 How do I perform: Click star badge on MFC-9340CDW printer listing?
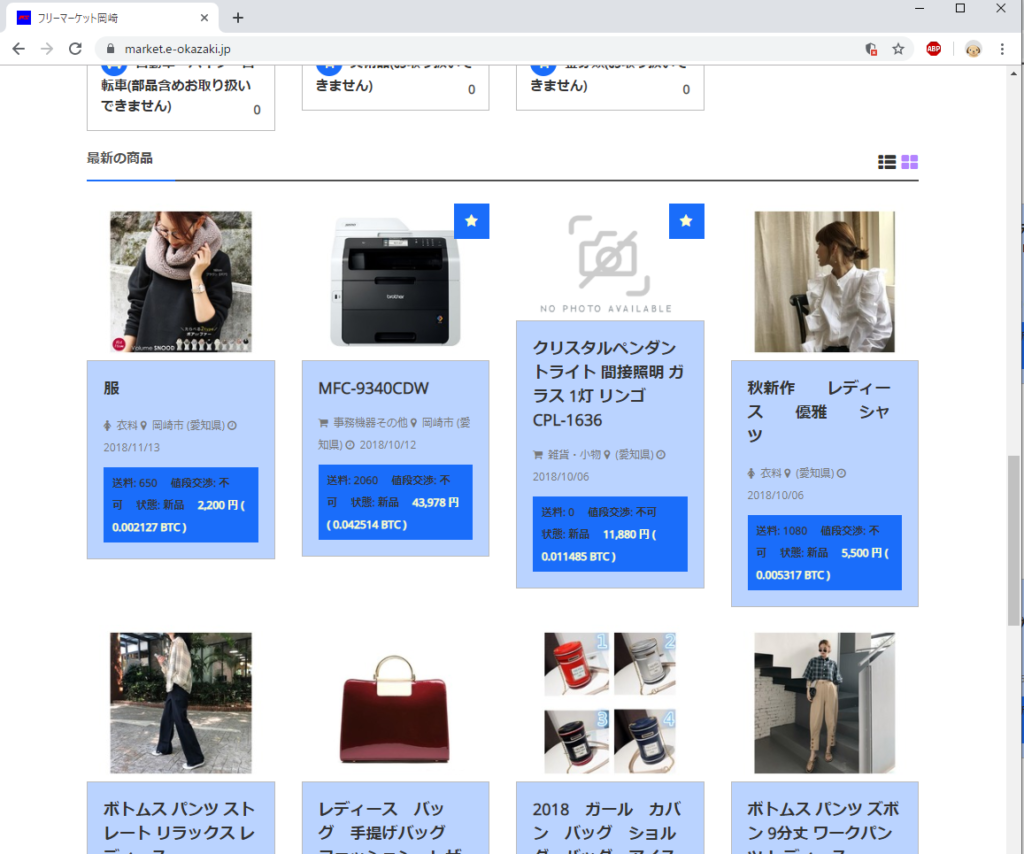[471, 221]
